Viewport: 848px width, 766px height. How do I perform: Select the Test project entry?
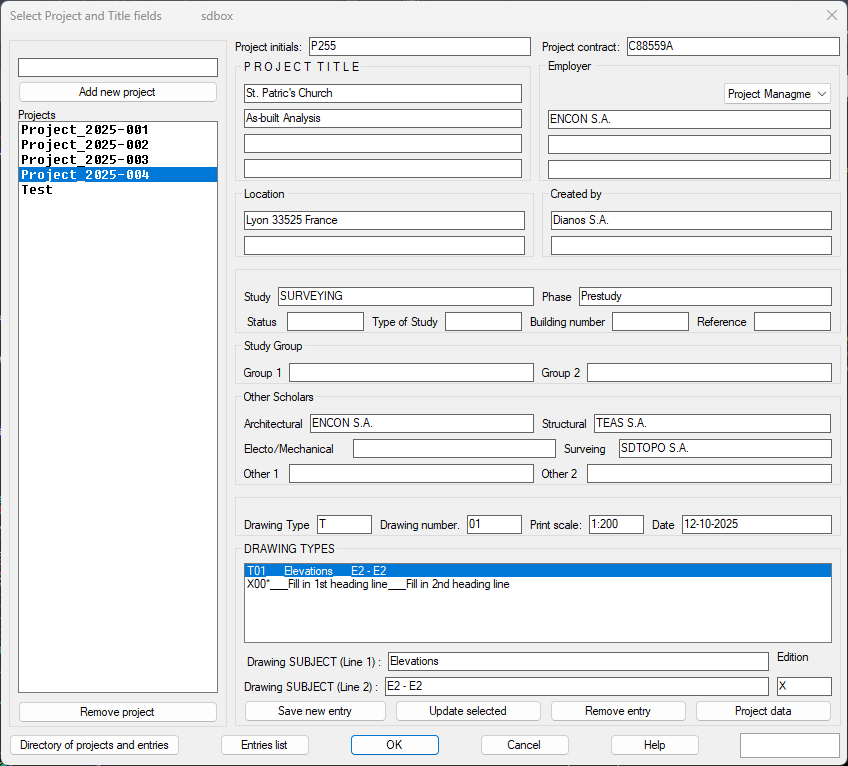click(118, 190)
